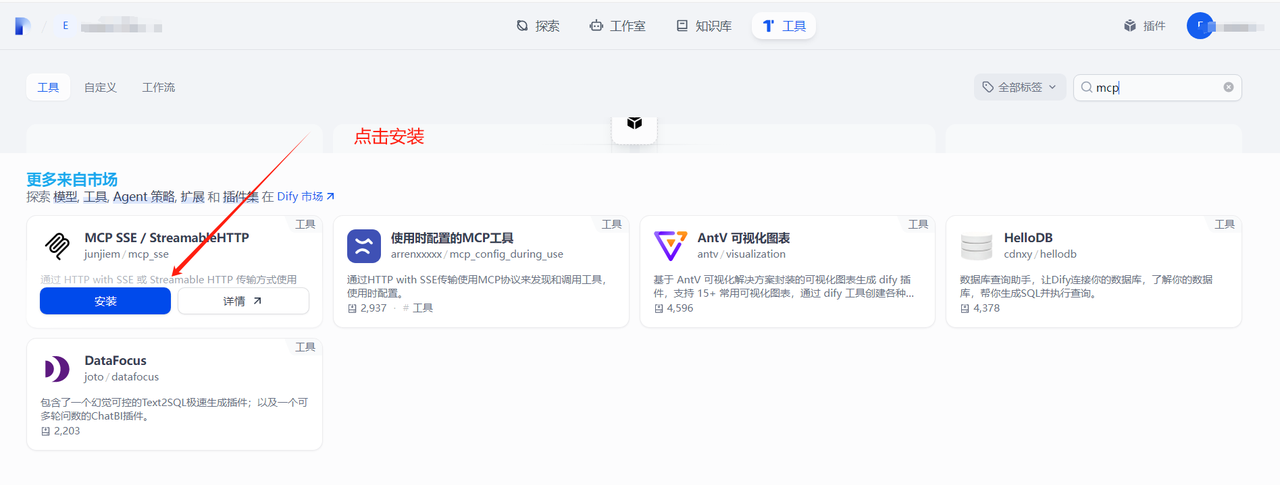
Task: Click the 使用时配置的MCP工具 plugin icon
Action: pos(364,245)
